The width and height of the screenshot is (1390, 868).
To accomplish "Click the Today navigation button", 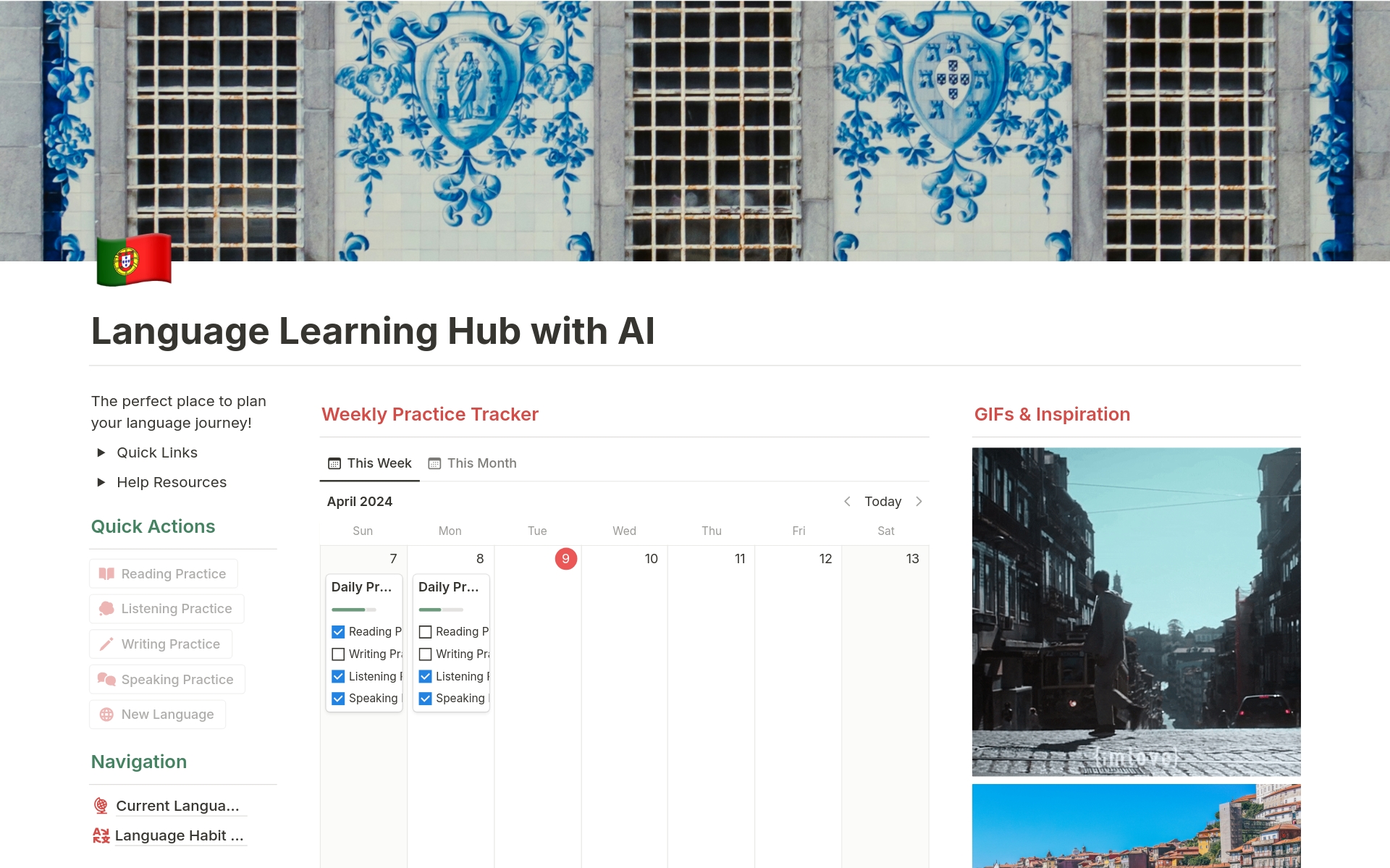I will [883, 501].
